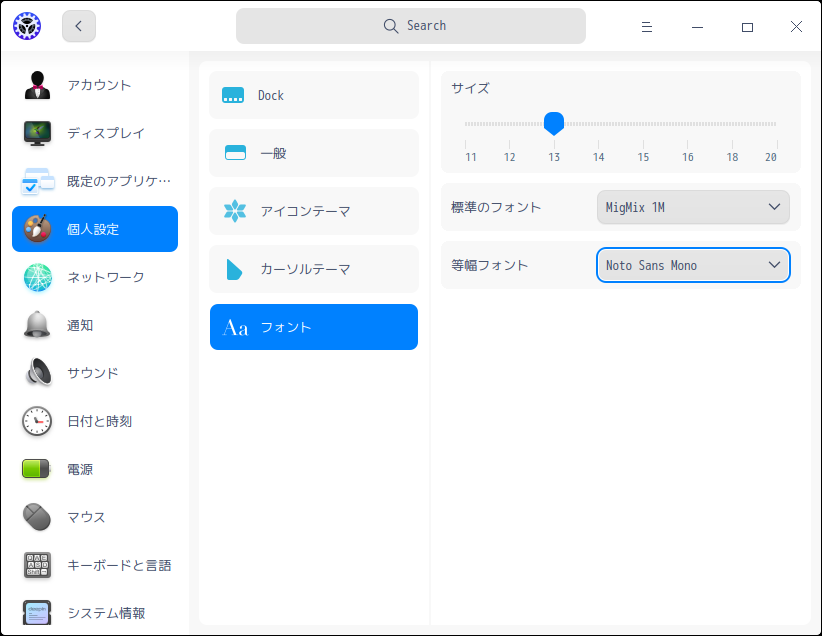Open the Dock settings tab
The width and height of the screenshot is (822, 636).
313,95
